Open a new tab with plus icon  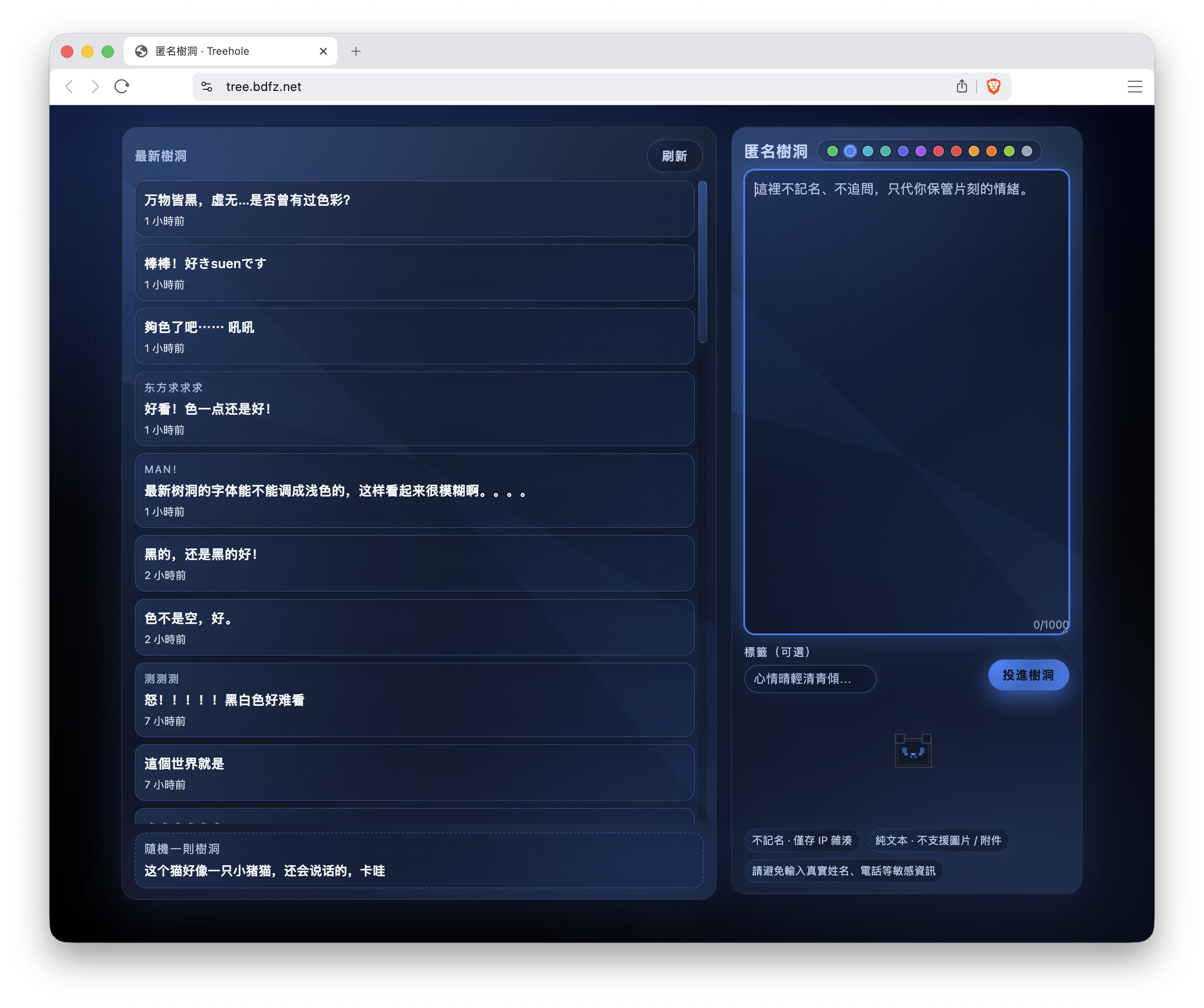point(356,51)
